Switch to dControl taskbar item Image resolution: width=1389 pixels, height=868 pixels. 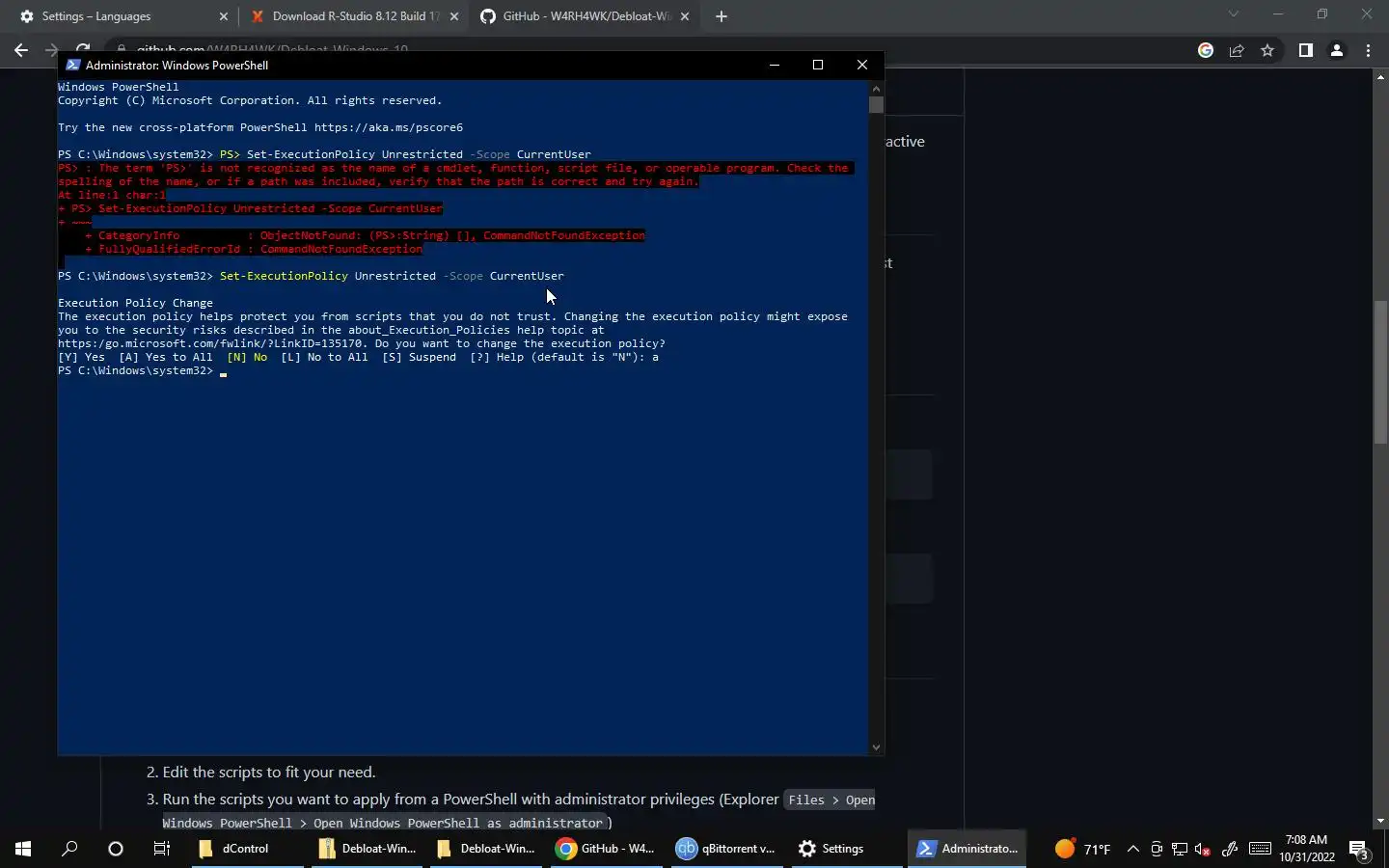[x=245, y=849]
